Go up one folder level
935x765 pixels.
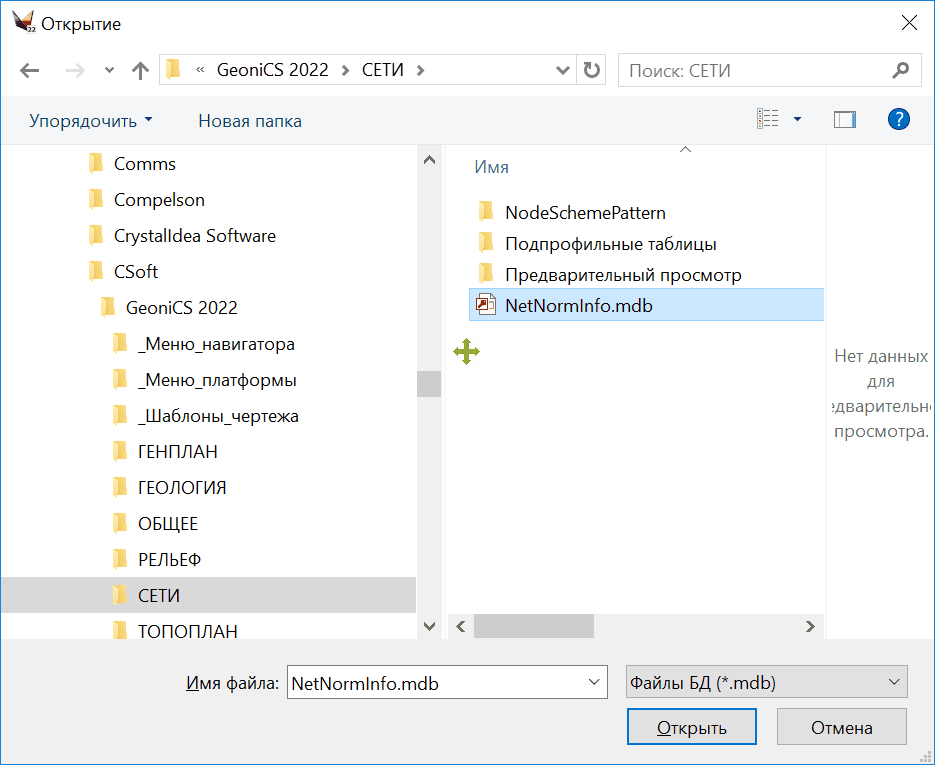pyautogui.click(x=140, y=71)
